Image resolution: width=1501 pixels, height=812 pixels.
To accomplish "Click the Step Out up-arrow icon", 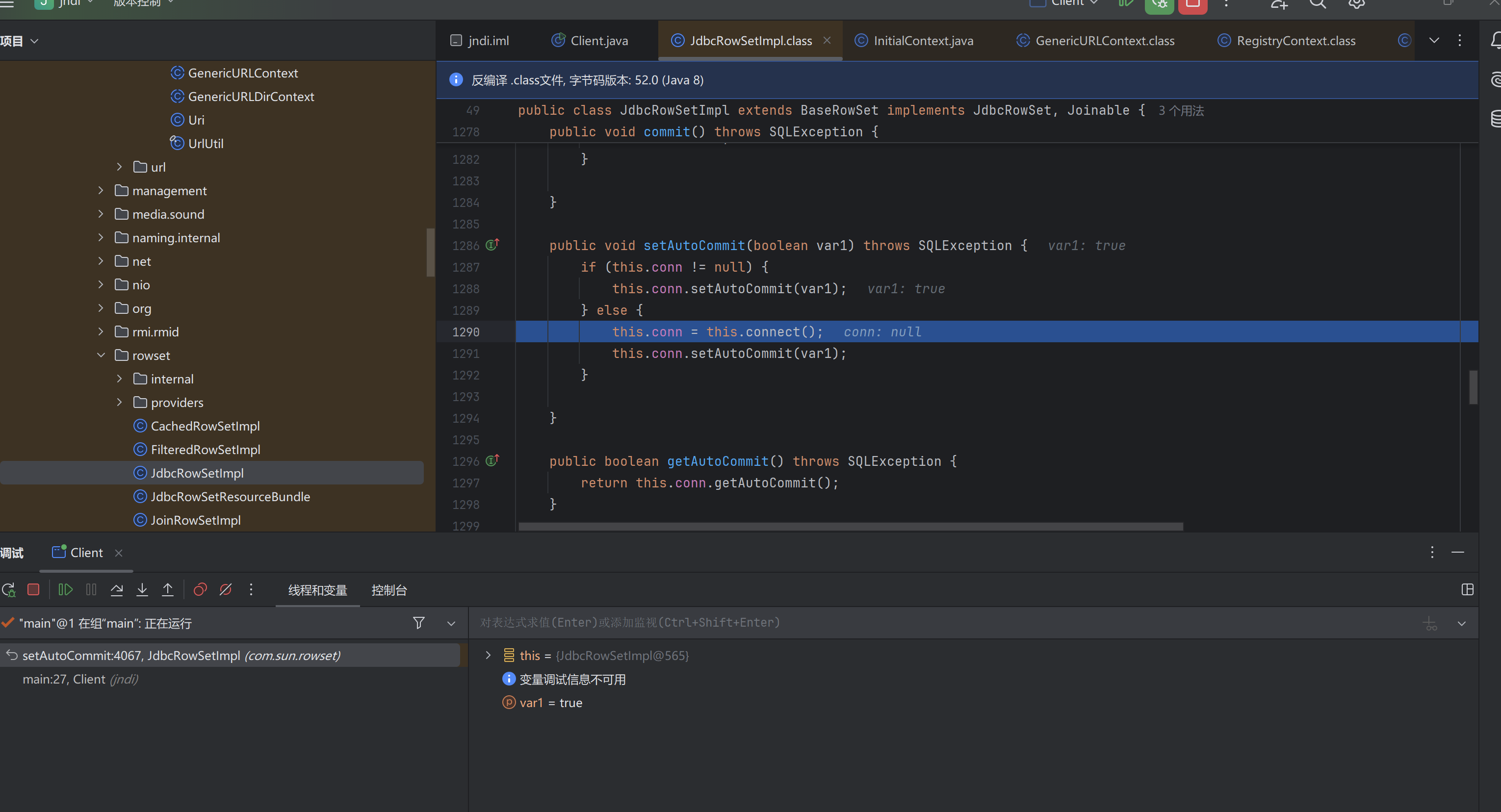I will [x=167, y=589].
